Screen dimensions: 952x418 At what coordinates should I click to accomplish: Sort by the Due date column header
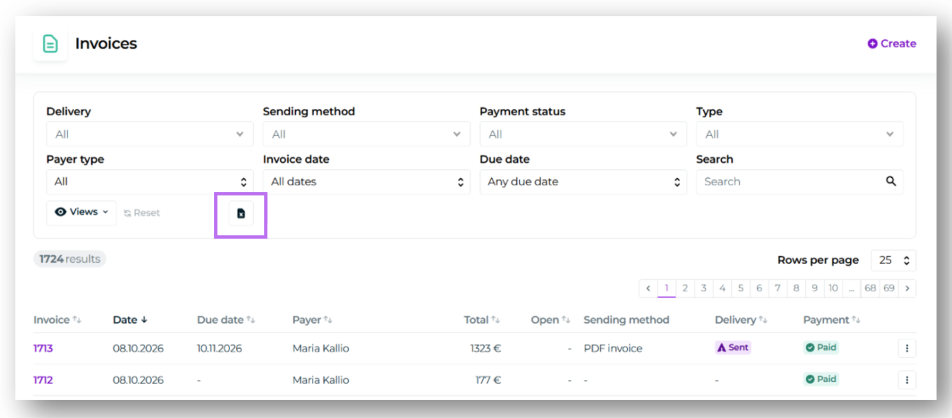pyautogui.click(x=225, y=320)
